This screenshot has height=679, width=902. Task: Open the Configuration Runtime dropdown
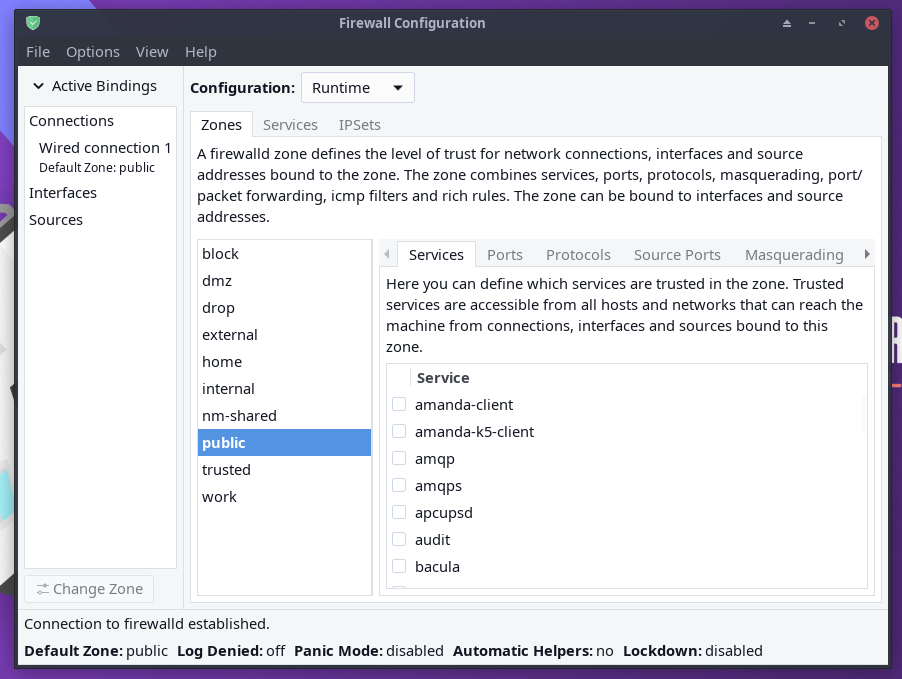357,88
